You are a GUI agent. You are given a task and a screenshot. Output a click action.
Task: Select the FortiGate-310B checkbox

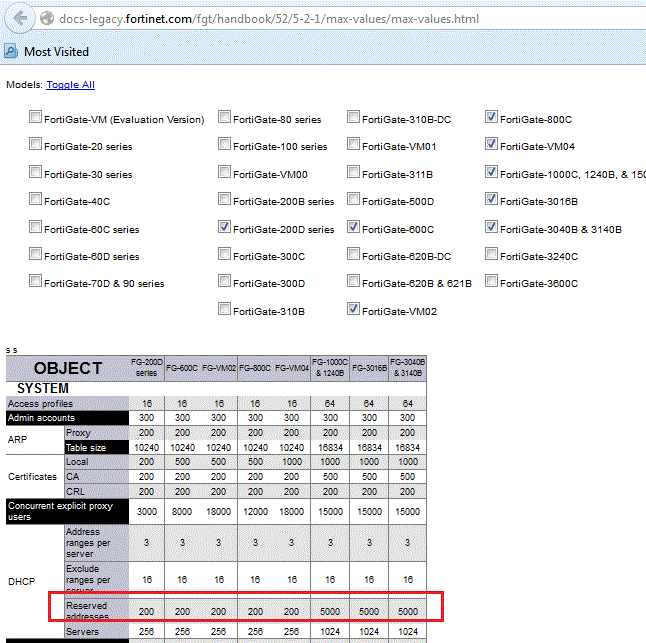tap(224, 309)
